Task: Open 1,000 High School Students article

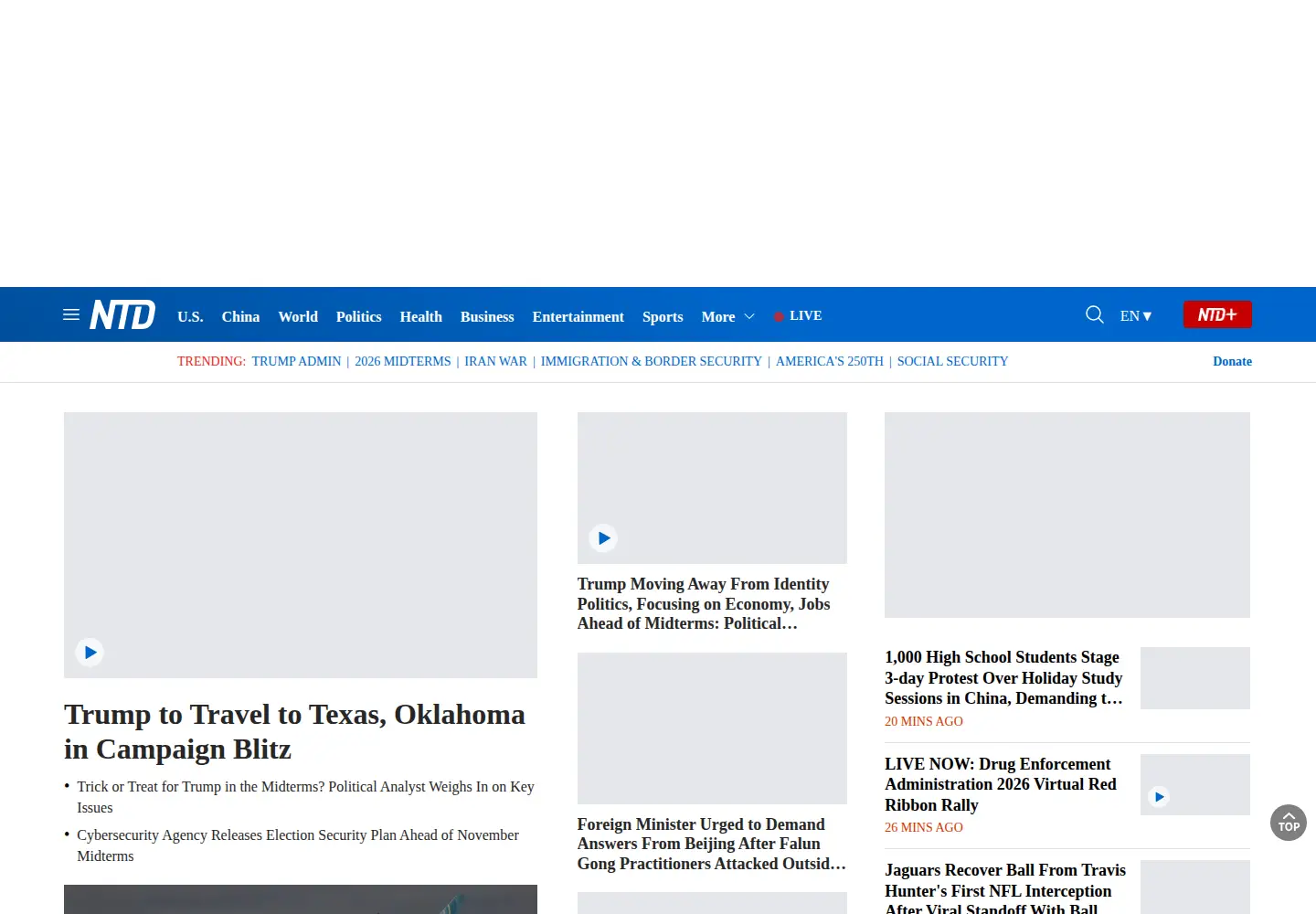Action: click(1003, 677)
